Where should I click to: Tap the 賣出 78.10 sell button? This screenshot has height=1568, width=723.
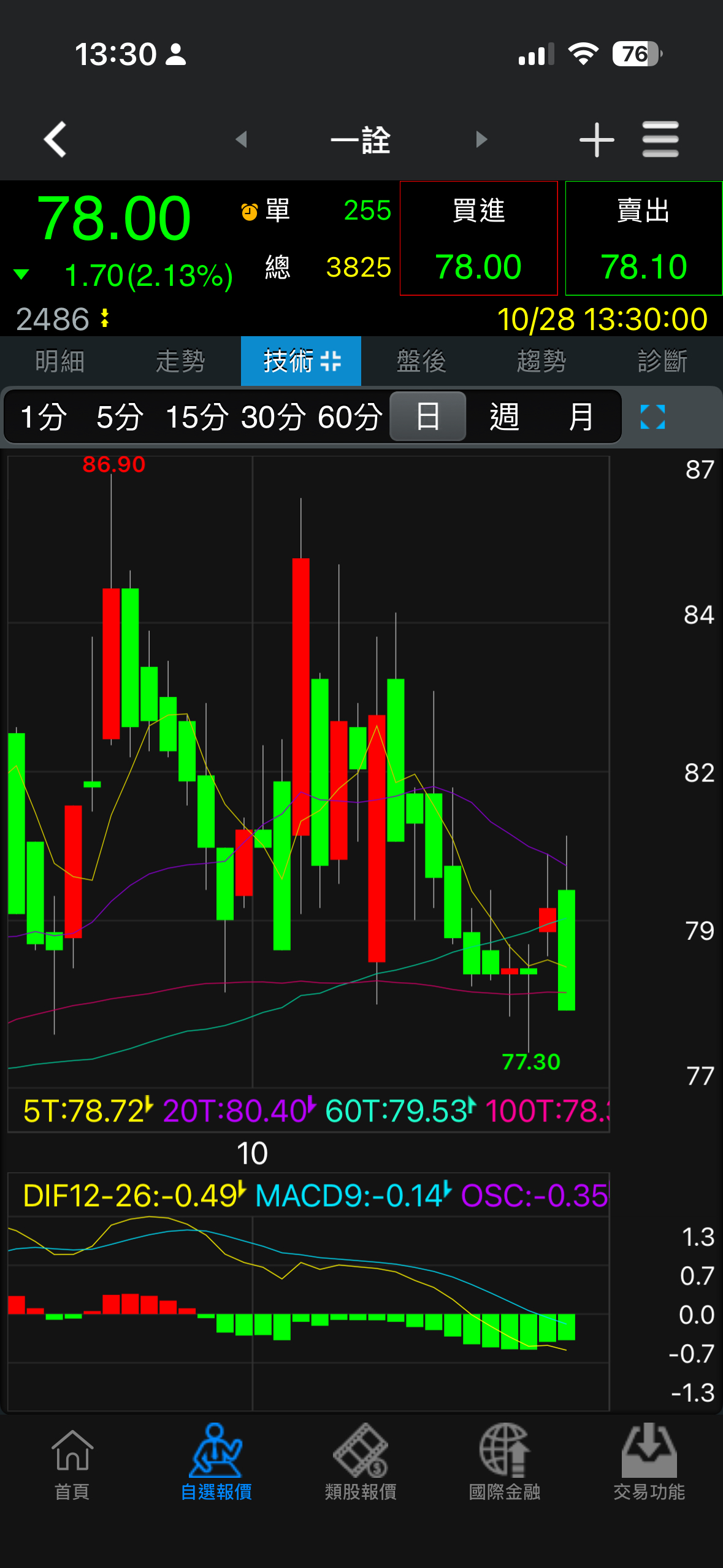[643, 238]
